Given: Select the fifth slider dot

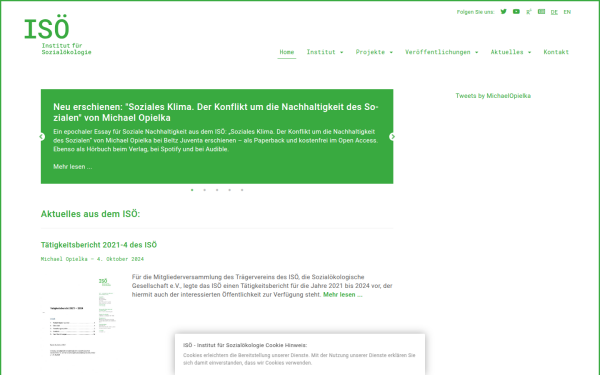Looking at the screenshot, I should point(242,190).
